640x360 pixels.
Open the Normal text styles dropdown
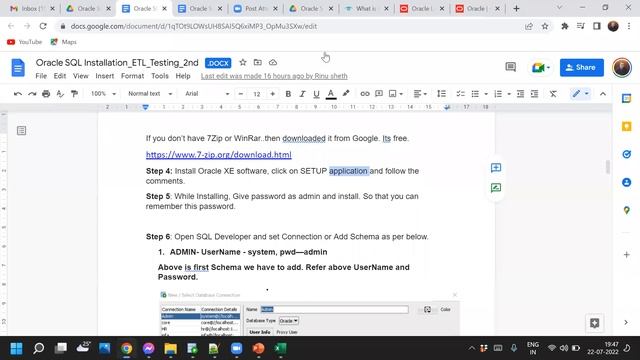(x=150, y=94)
